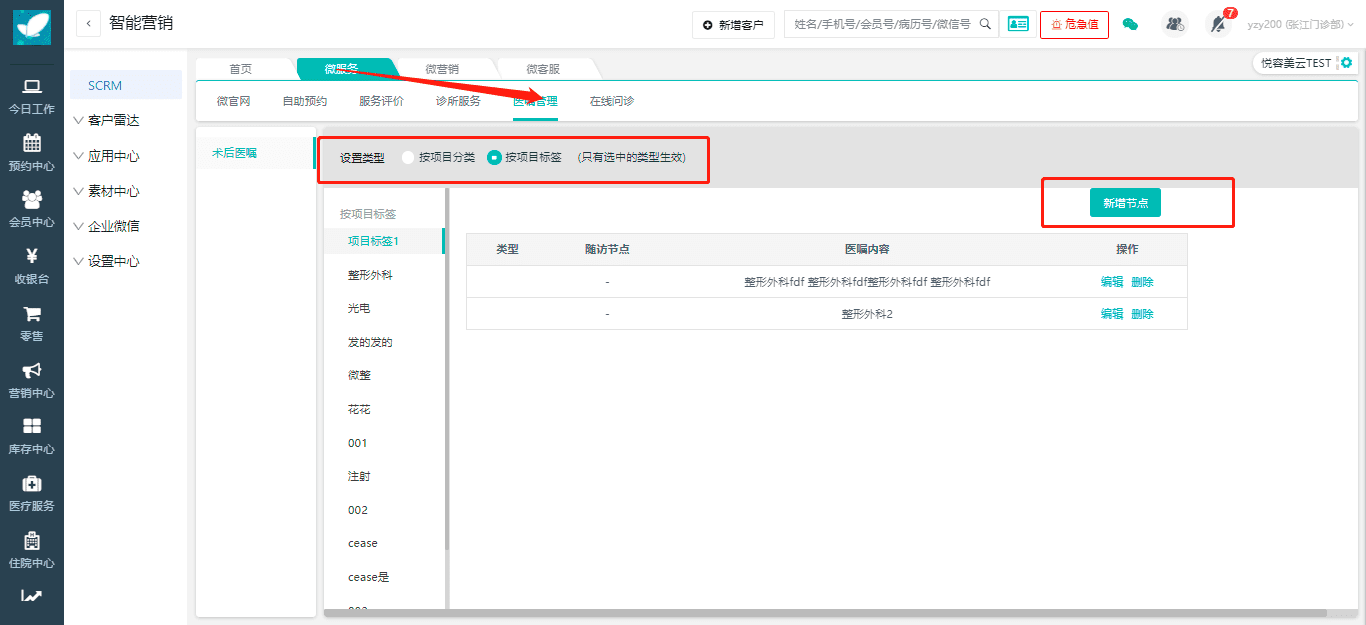1366x625 pixels.
Task: Expand the 素材中心 menu group
Action: pos(108,191)
